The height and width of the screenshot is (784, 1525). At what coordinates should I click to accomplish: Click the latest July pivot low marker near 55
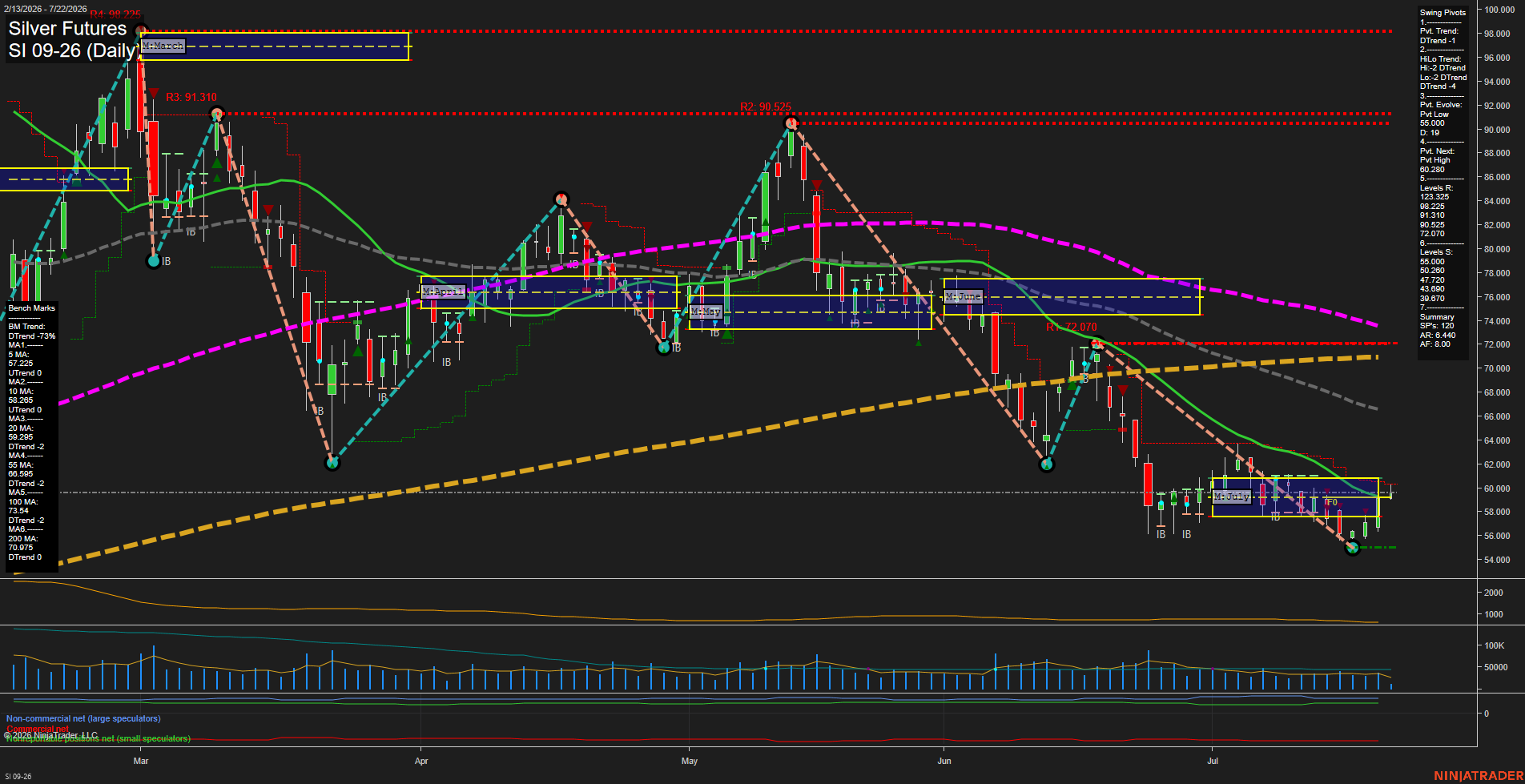coord(1353,548)
